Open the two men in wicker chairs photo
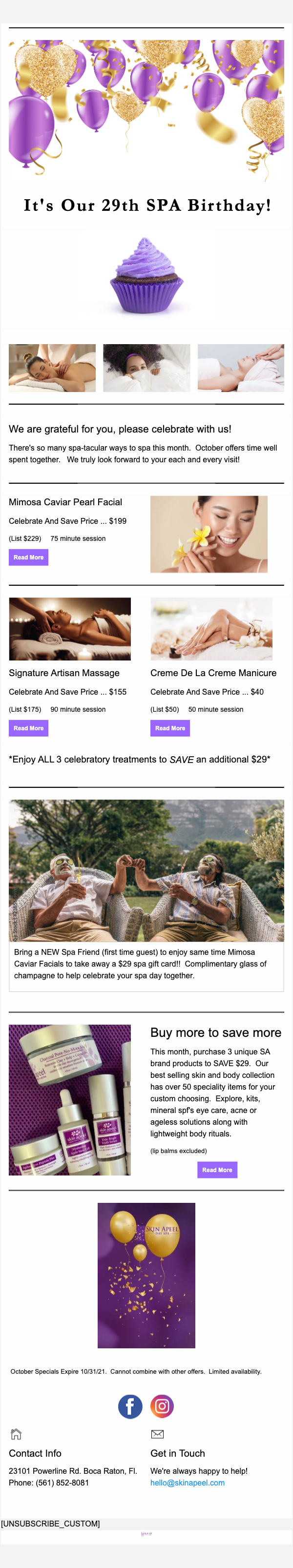Viewport: 293px width, 1568px height. (146, 870)
